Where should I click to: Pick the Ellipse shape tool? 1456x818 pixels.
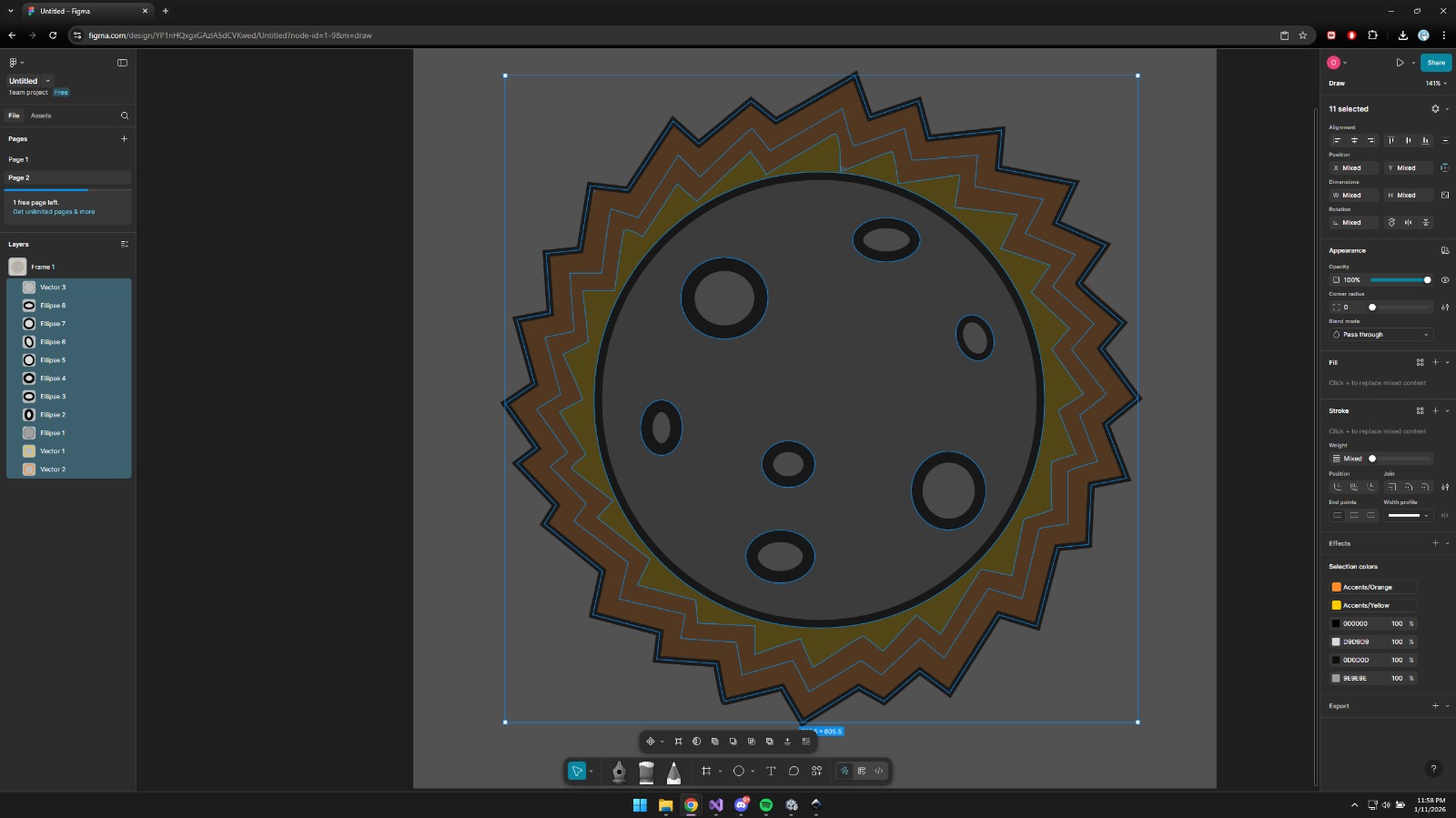point(739,772)
